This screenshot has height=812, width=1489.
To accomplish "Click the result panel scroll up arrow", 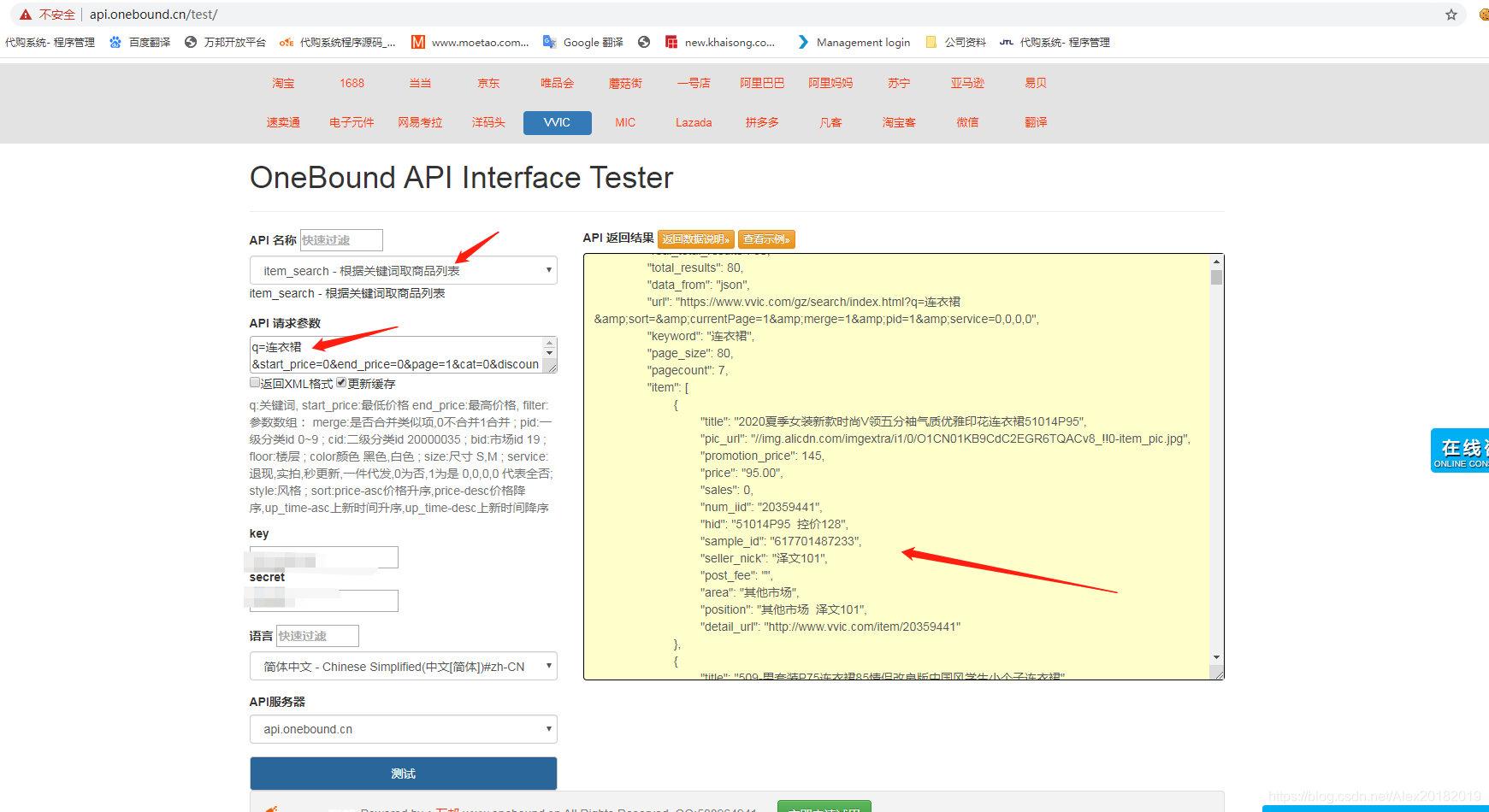I will pyautogui.click(x=1216, y=262).
